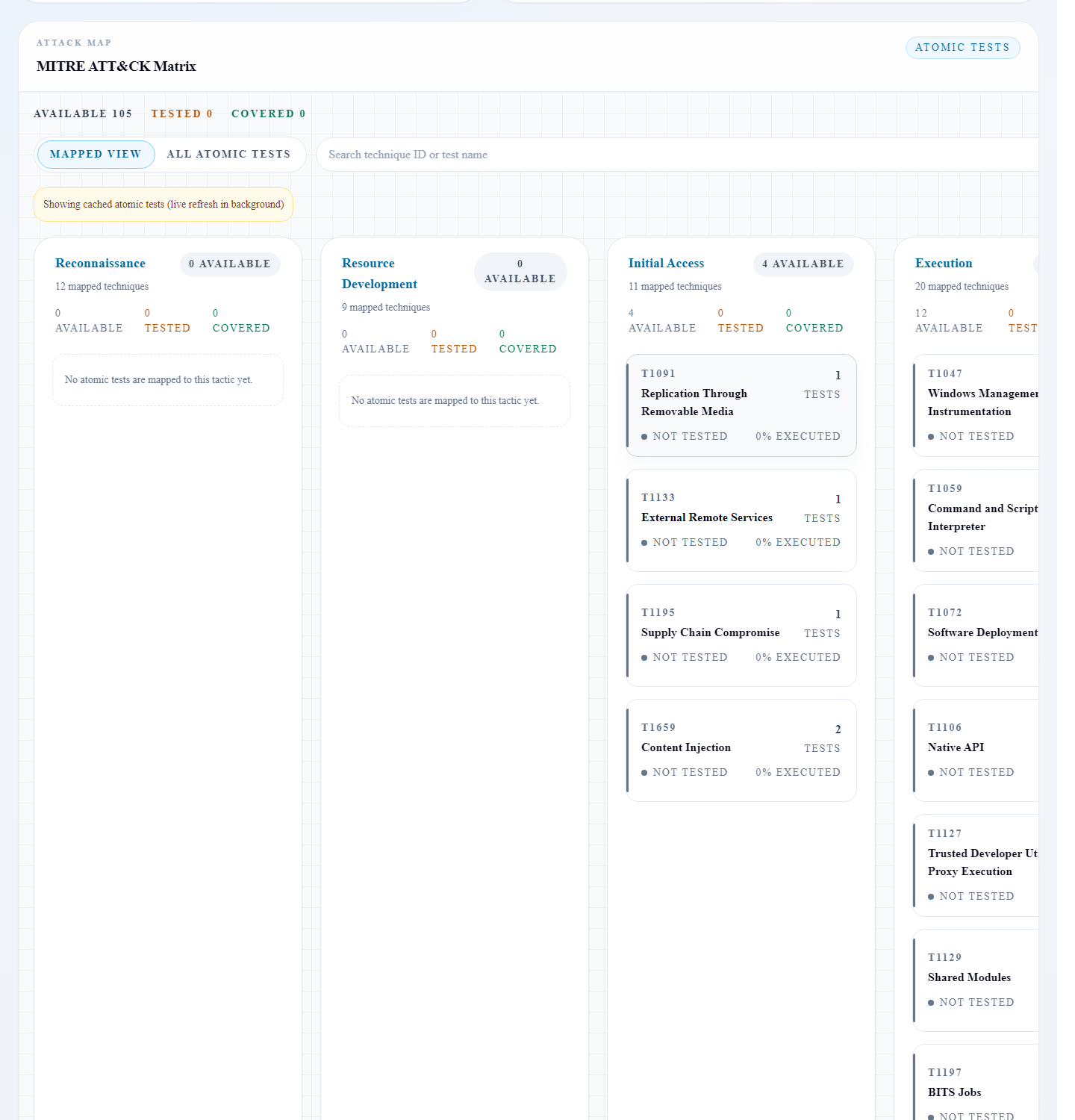Click "NOT TESTED" status on the T1106 card
1075x1120 pixels.
click(x=971, y=773)
